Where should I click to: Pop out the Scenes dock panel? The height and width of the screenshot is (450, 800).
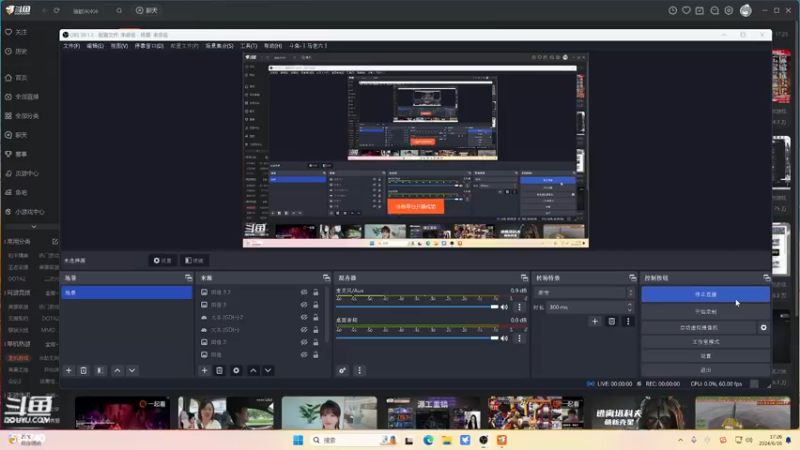(188, 278)
